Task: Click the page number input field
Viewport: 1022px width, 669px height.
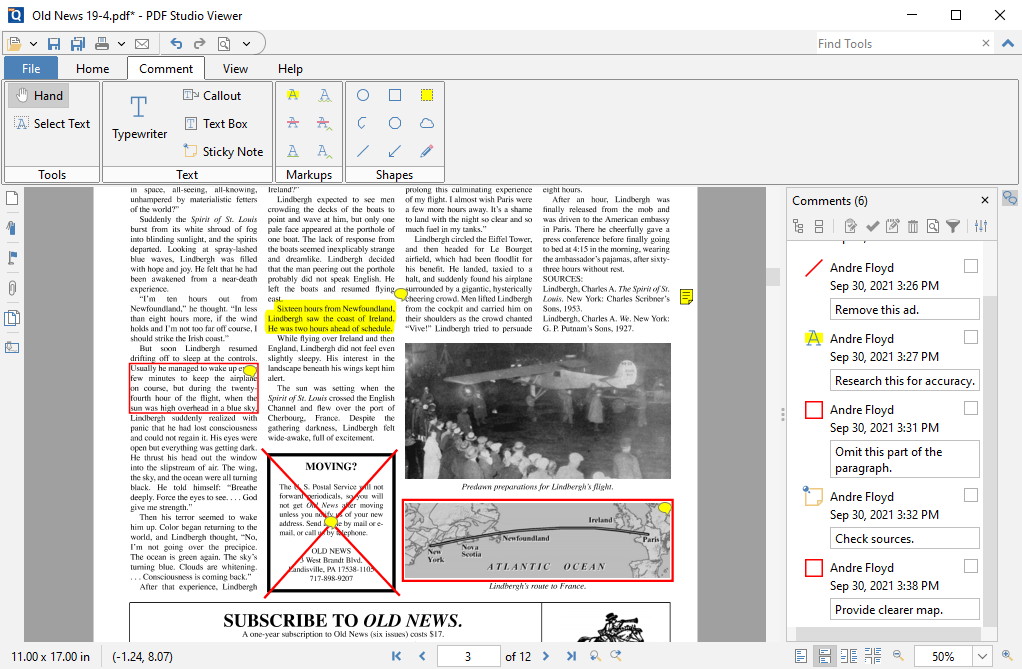Action: 470,655
